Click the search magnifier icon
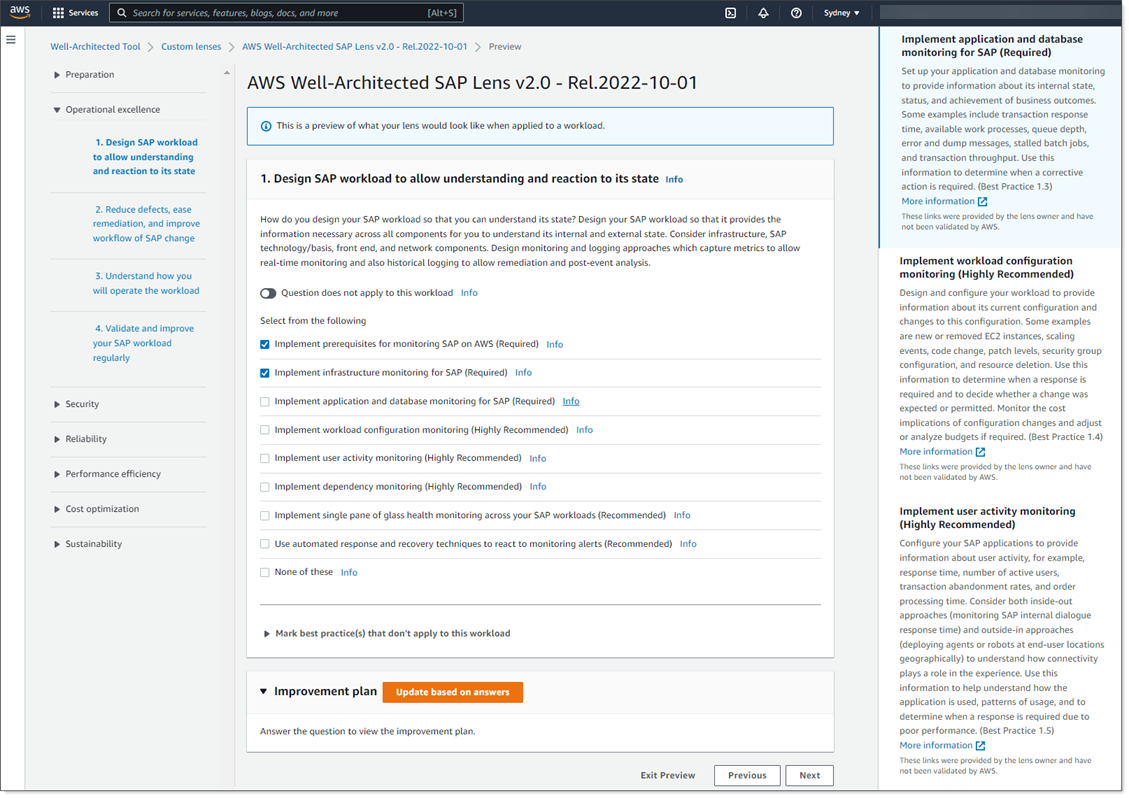Screen dimensions: 1129x798 tap(122, 13)
